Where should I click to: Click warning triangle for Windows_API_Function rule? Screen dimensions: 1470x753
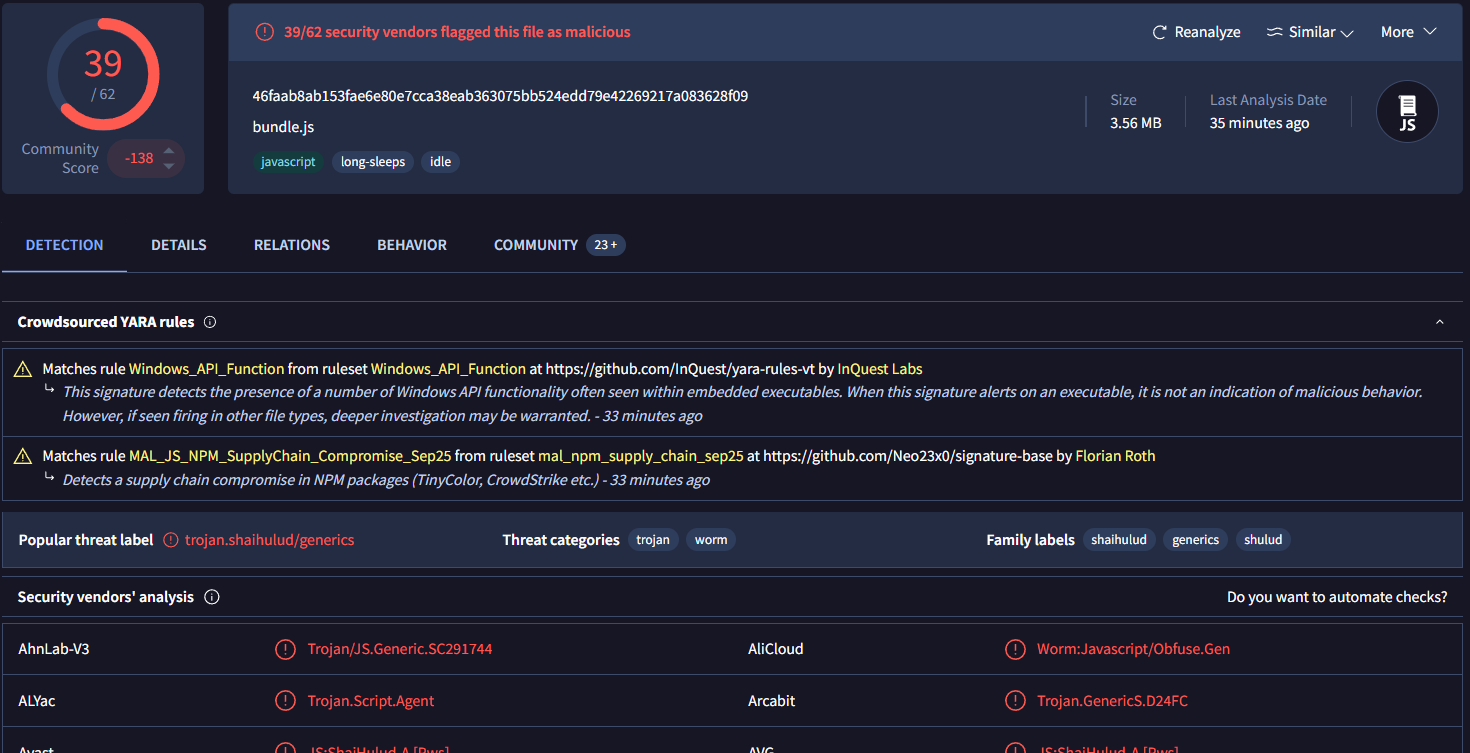(23, 370)
